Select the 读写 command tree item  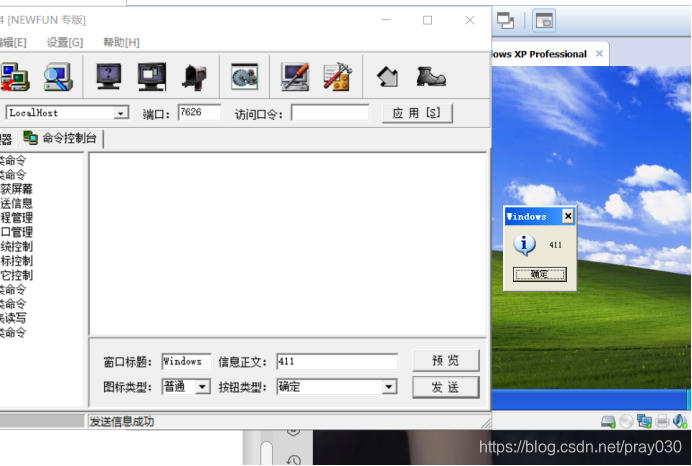click(13, 318)
